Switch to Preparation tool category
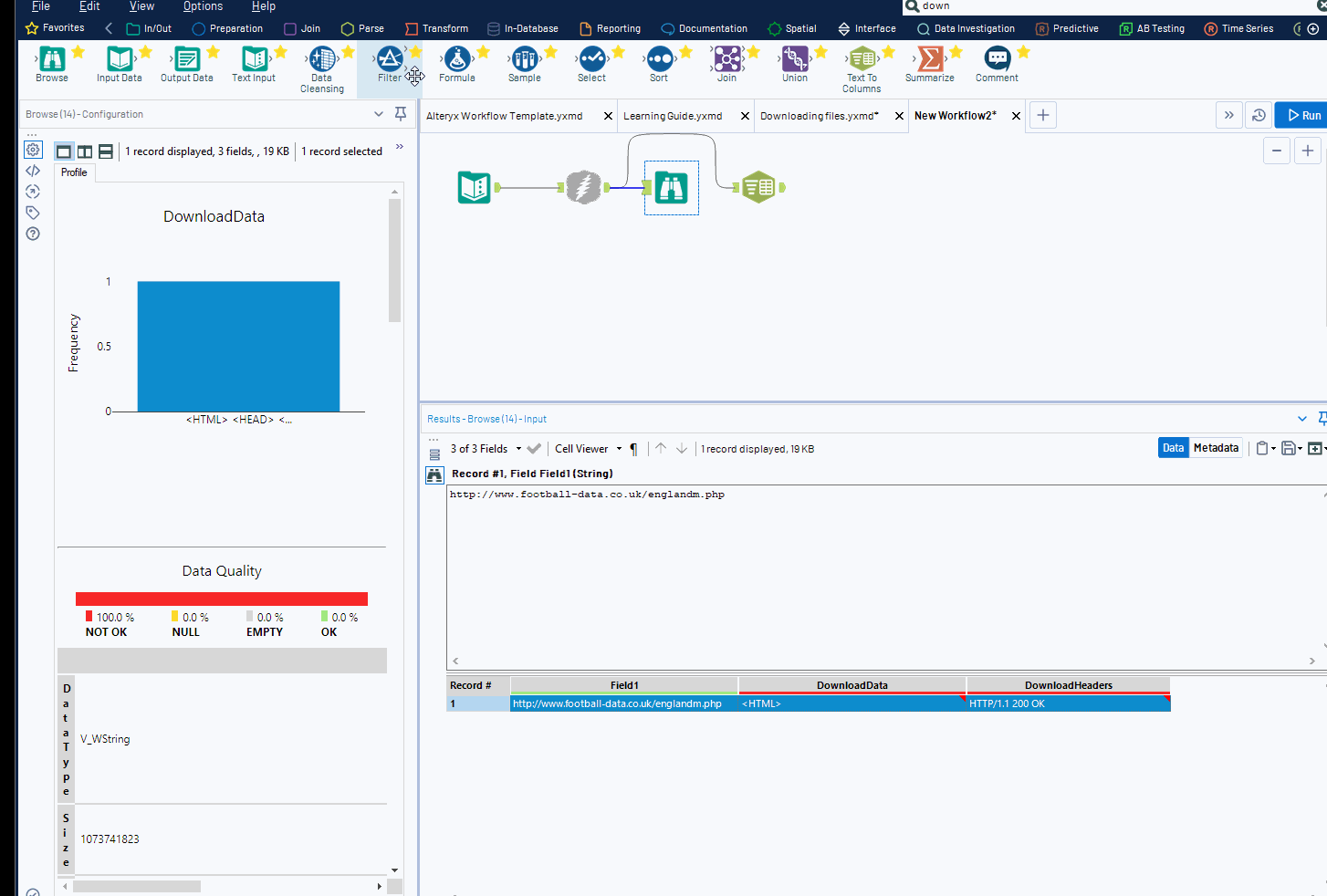1327x896 pixels. [x=227, y=28]
